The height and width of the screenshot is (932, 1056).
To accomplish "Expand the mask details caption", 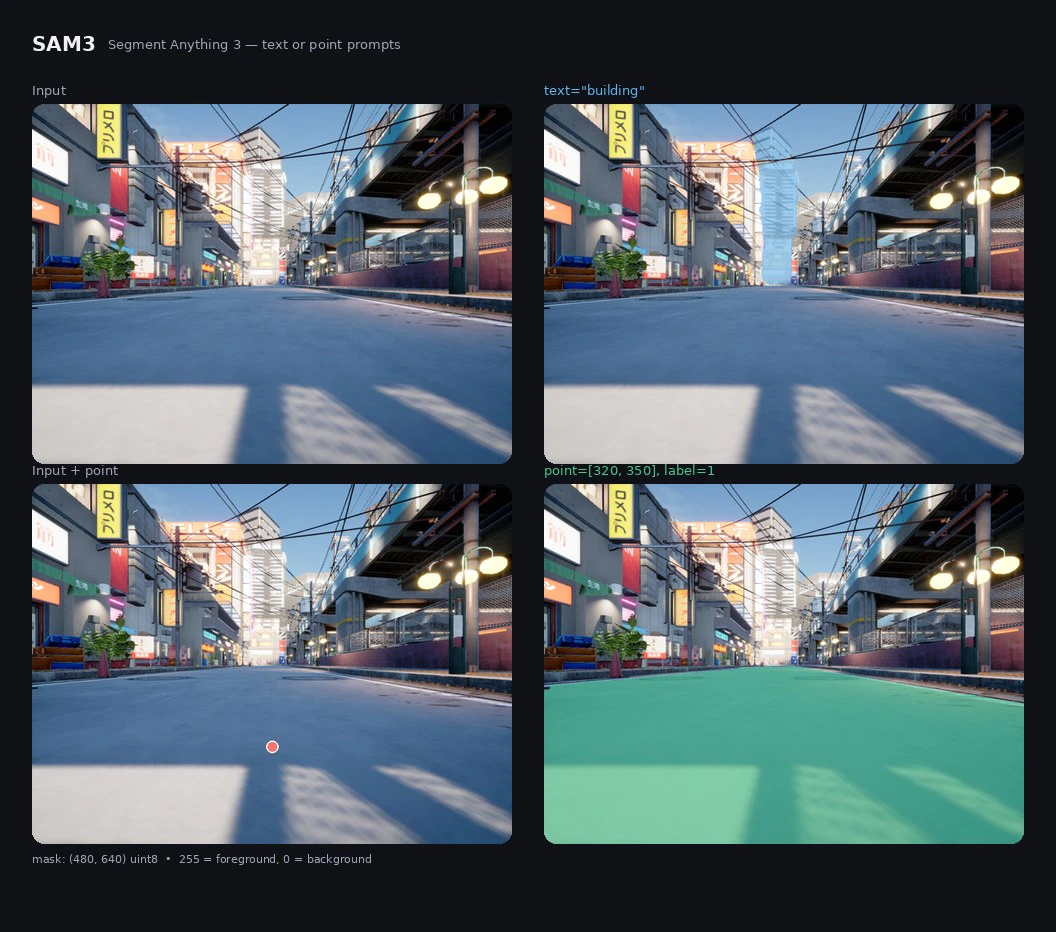I will [202, 859].
